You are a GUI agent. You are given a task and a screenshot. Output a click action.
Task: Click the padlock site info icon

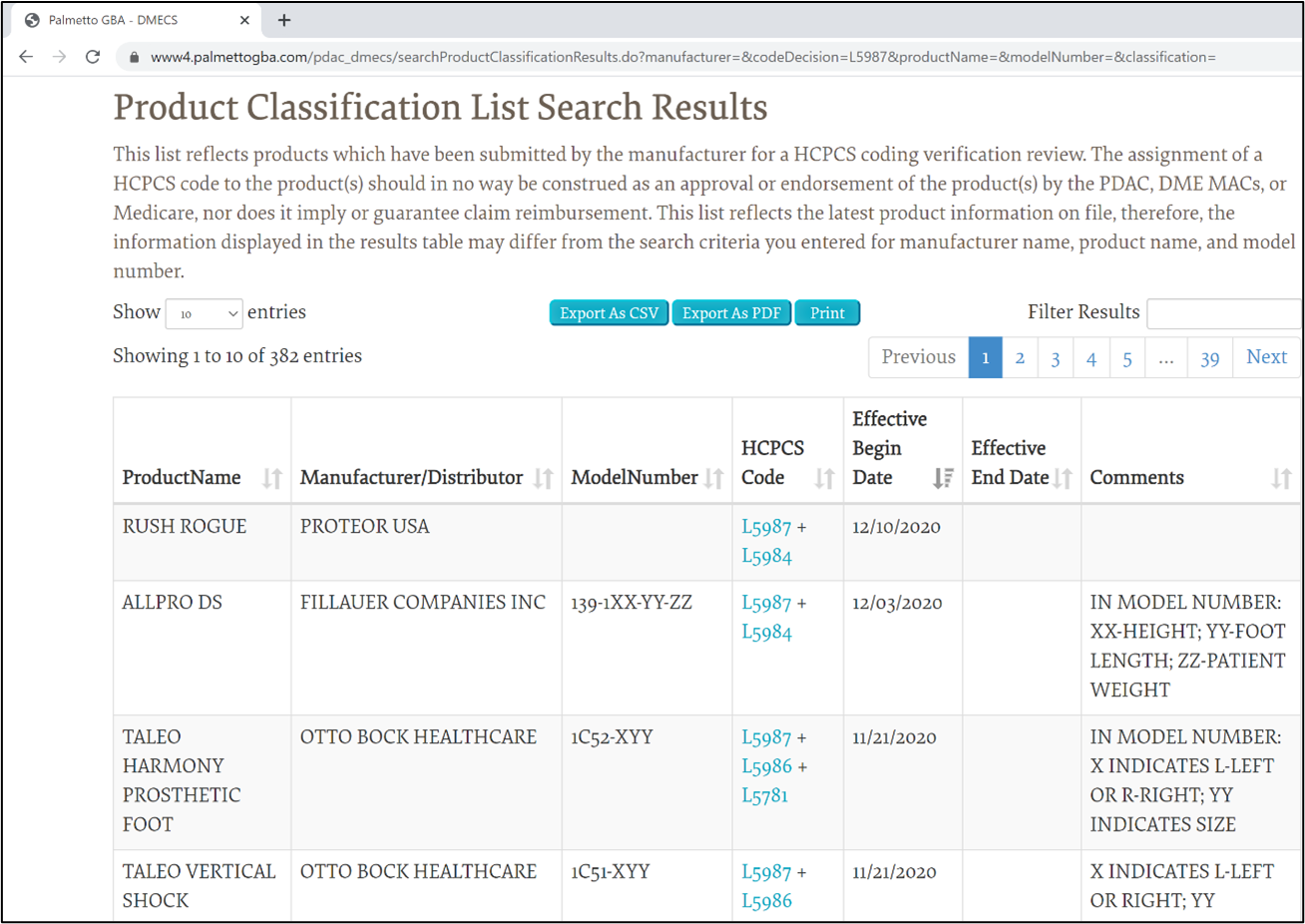pos(134,58)
